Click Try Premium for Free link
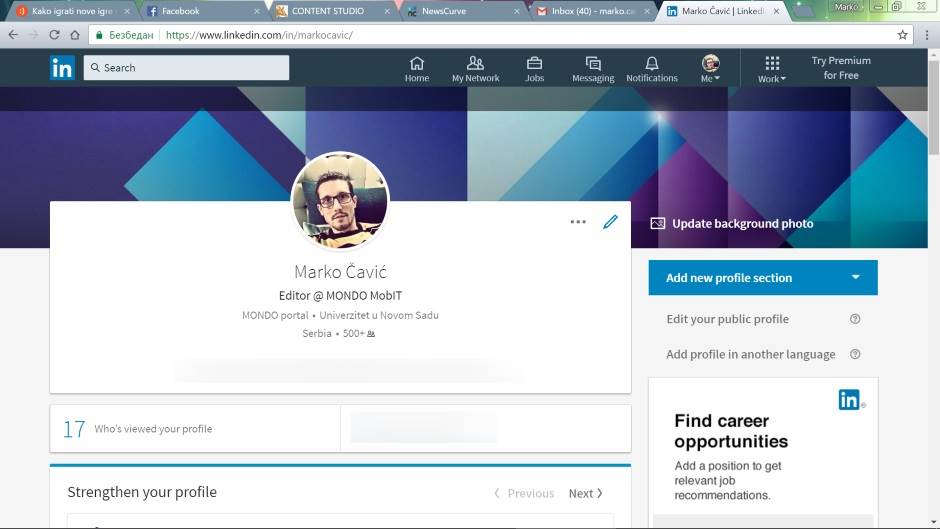 841,68
